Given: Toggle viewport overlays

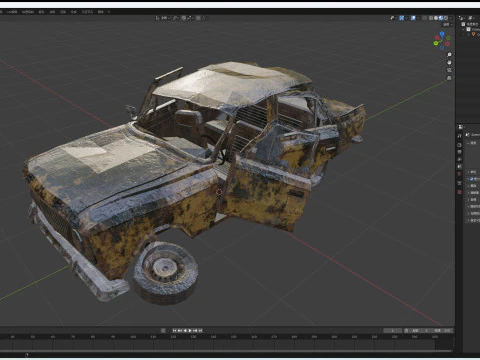Looking at the screenshot, I should click(413, 18).
